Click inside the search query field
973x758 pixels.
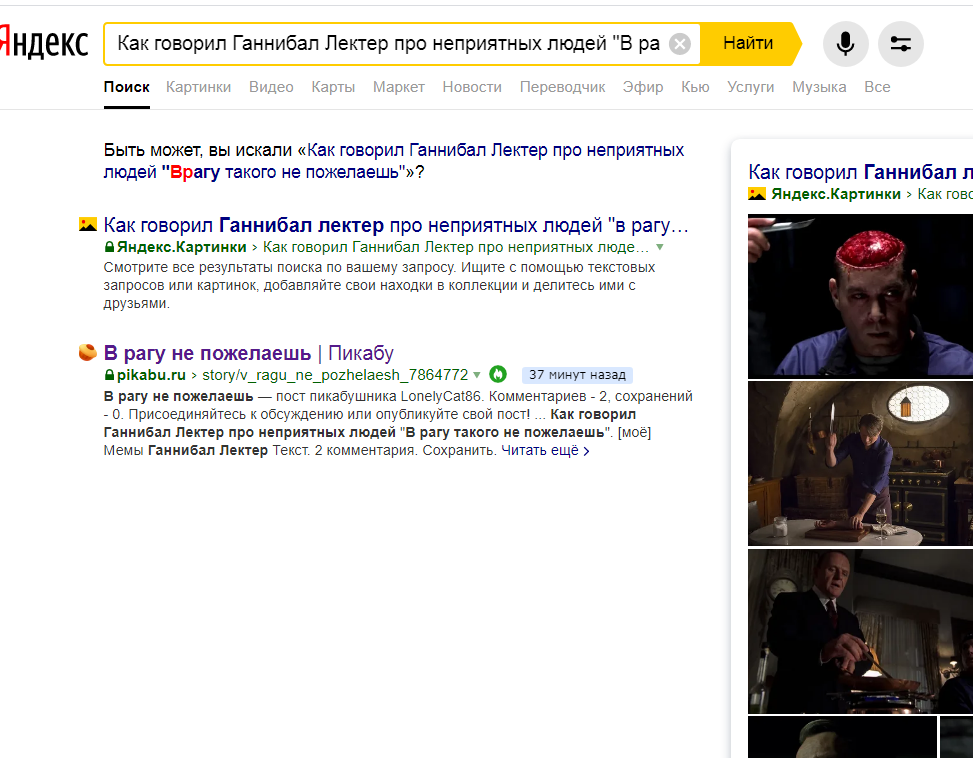(x=388, y=44)
